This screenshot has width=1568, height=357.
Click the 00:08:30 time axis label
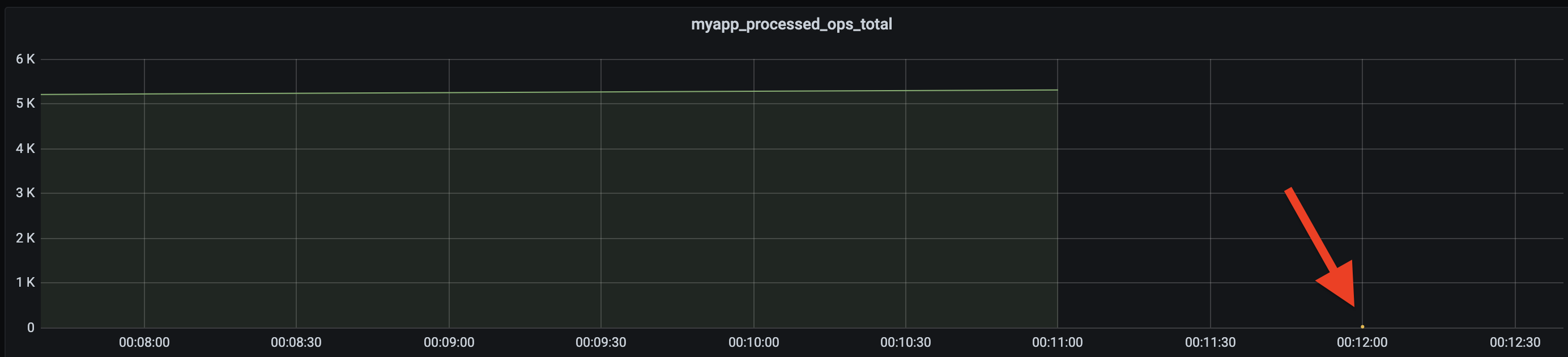point(296,342)
